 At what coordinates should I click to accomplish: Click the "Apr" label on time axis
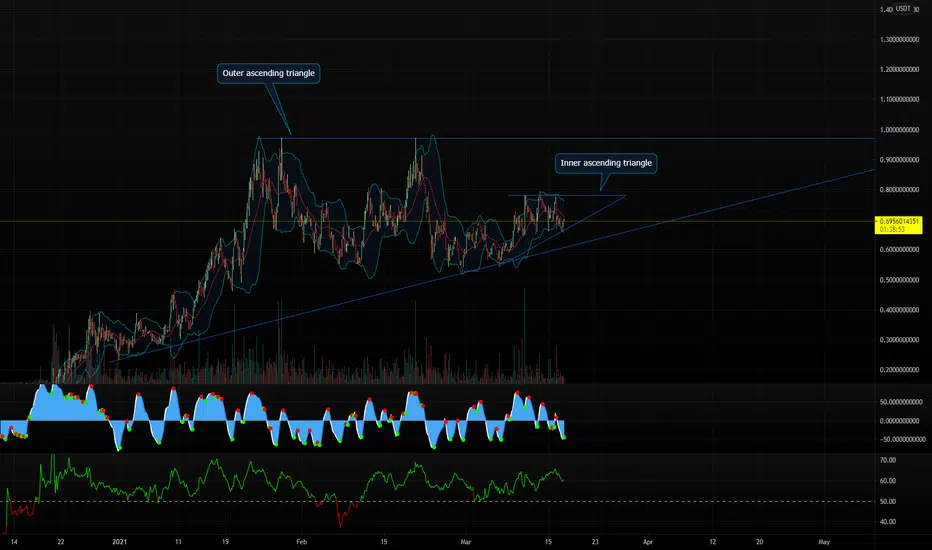click(648, 542)
